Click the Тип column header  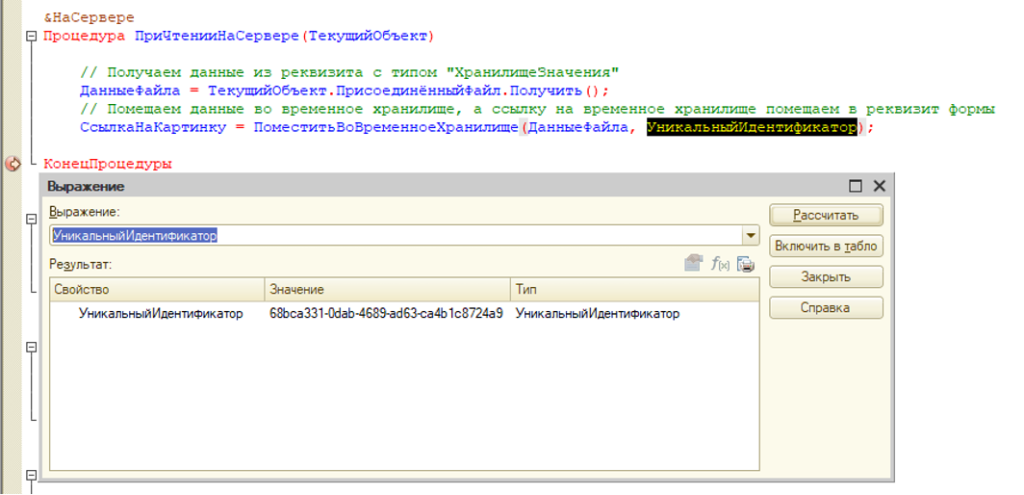point(634,289)
